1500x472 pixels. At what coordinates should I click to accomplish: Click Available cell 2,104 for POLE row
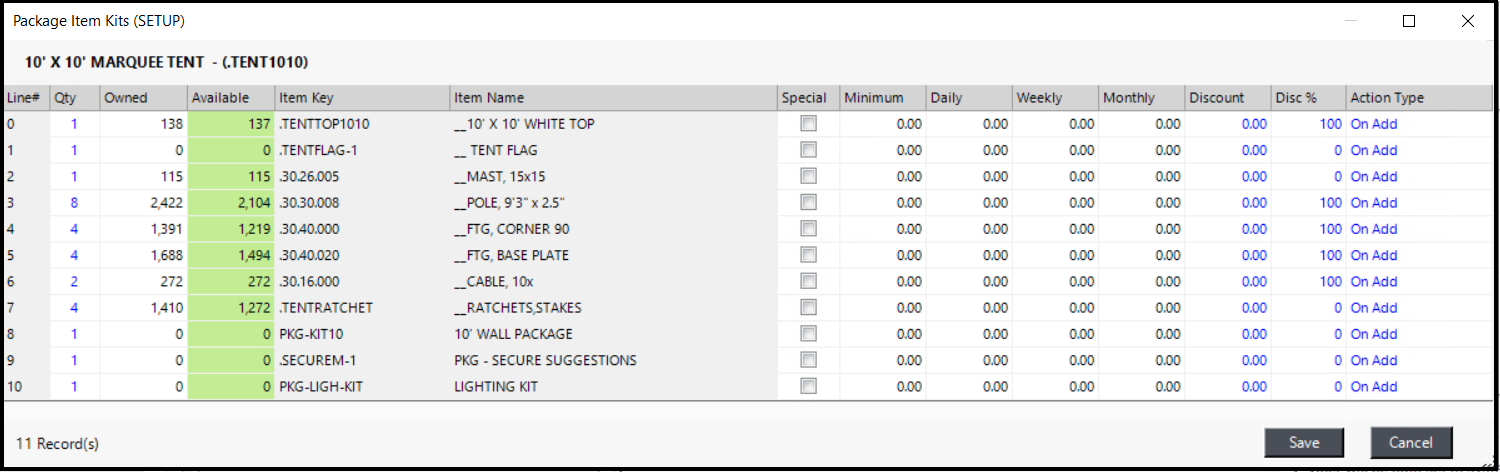pos(246,203)
